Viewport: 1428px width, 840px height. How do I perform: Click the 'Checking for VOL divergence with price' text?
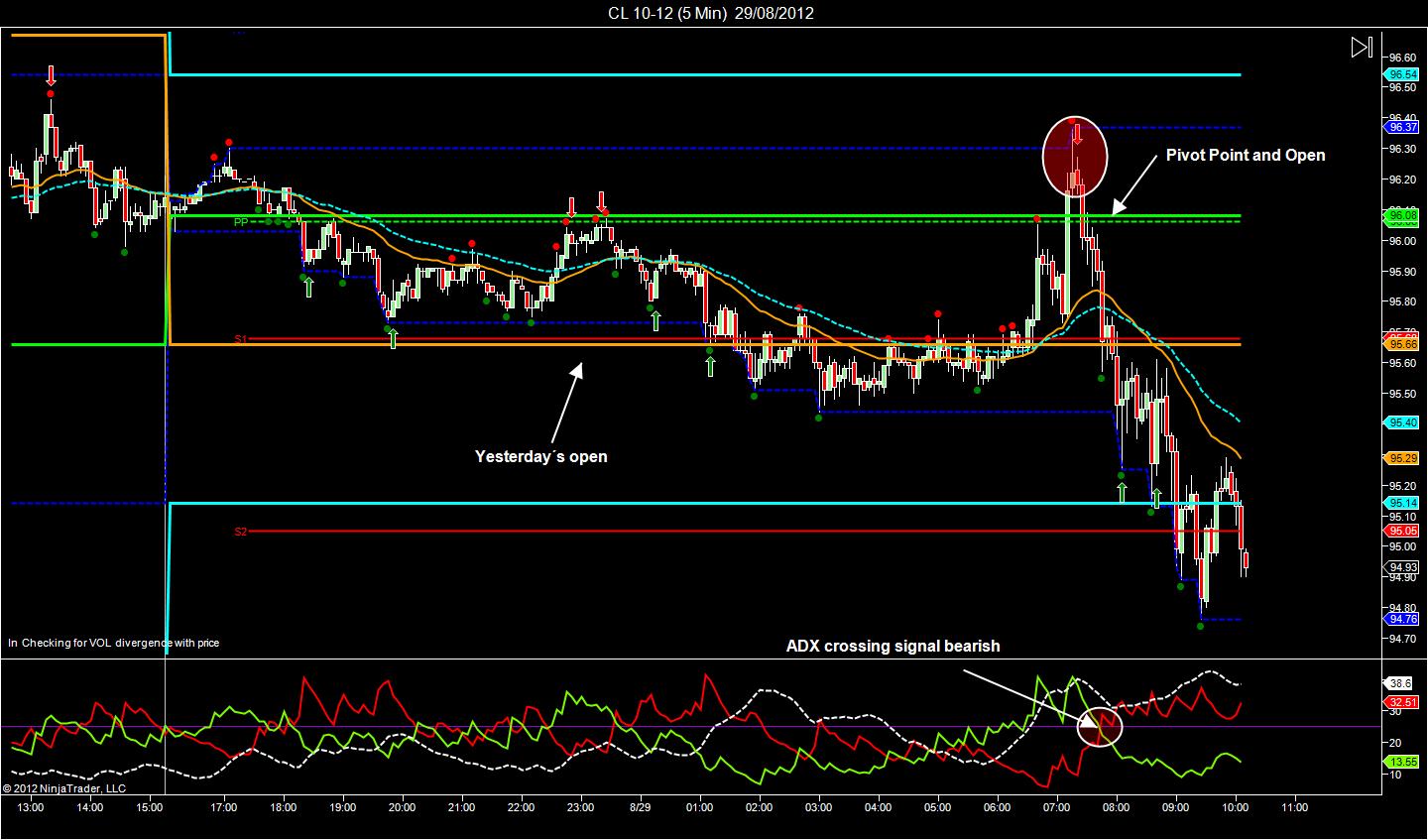[120, 643]
